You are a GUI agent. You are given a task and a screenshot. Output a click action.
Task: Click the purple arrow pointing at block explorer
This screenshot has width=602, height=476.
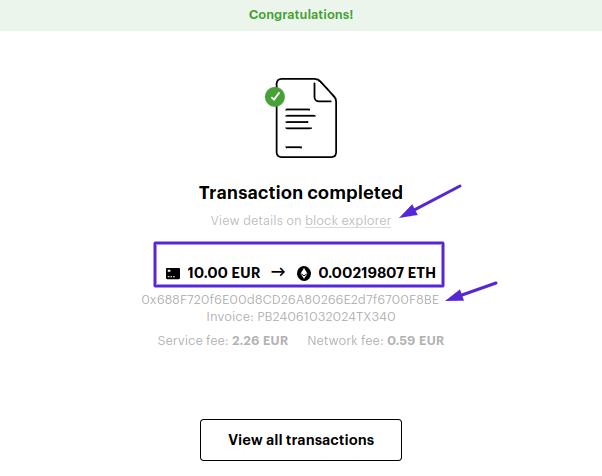tap(430, 201)
